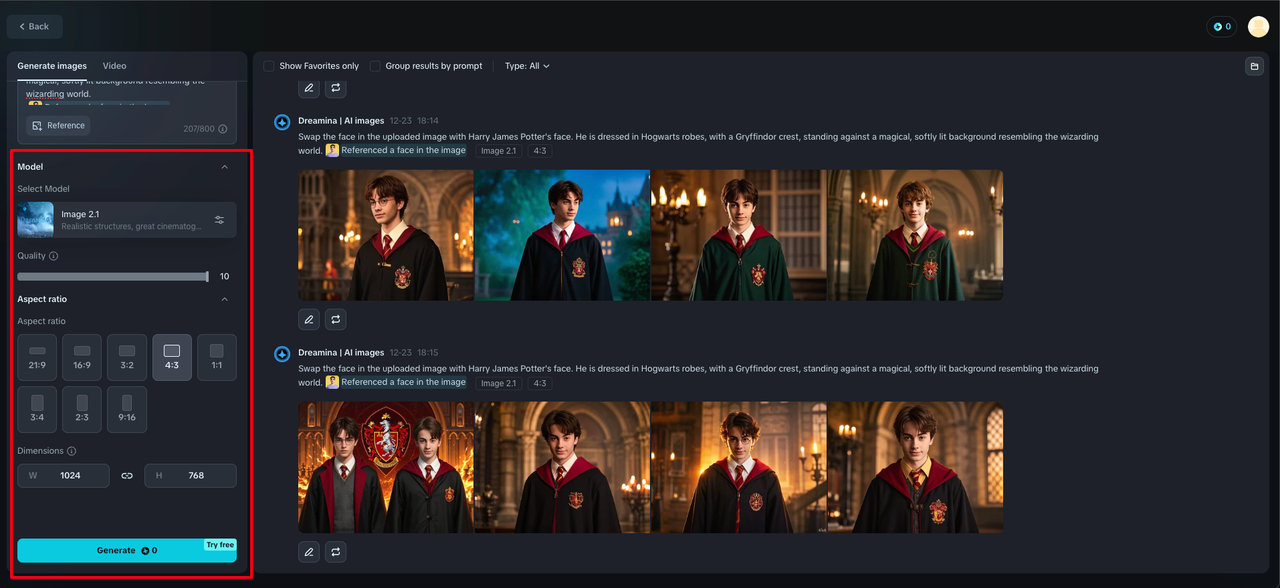Click the edit pencil icon below 18:14 images
Screen dimensions: 1280x588
coord(309,320)
